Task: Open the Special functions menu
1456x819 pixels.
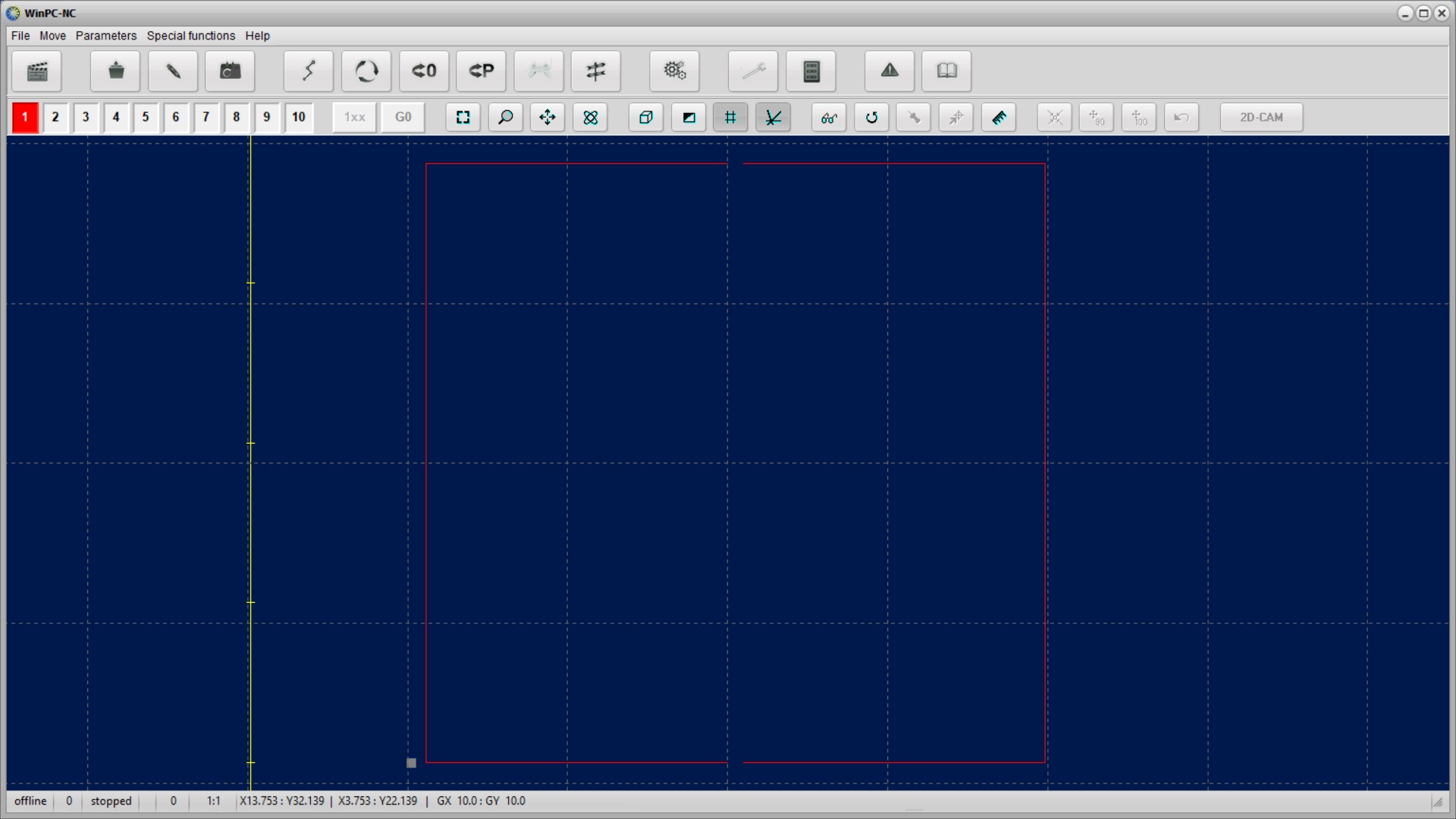Action: [x=190, y=36]
